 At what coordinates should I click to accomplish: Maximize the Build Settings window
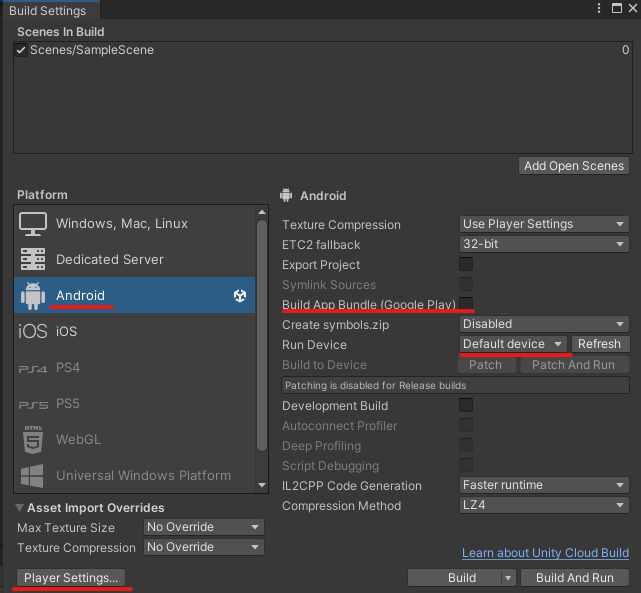pos(617,8)
